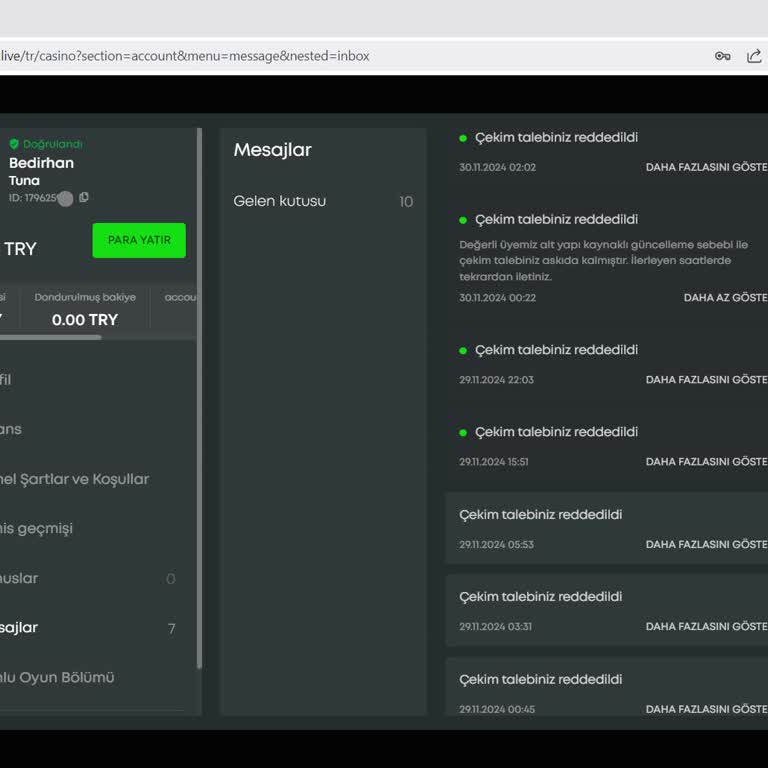
Task: Click the balance row horizontal scrollbar
Action: pos(50,337)
